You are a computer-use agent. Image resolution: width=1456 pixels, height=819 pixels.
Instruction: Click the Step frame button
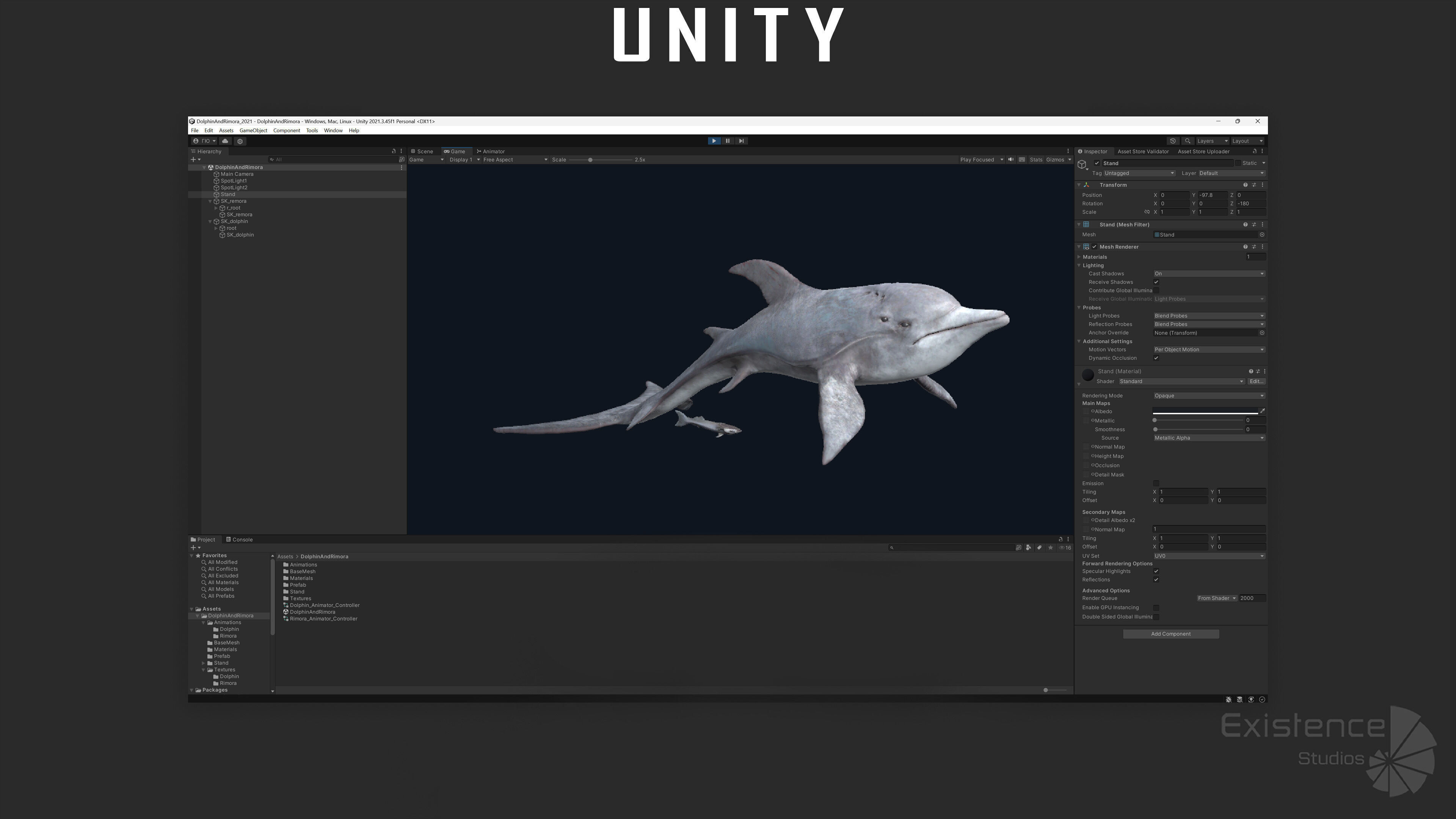pyautogui.click(x=741, y=141)
